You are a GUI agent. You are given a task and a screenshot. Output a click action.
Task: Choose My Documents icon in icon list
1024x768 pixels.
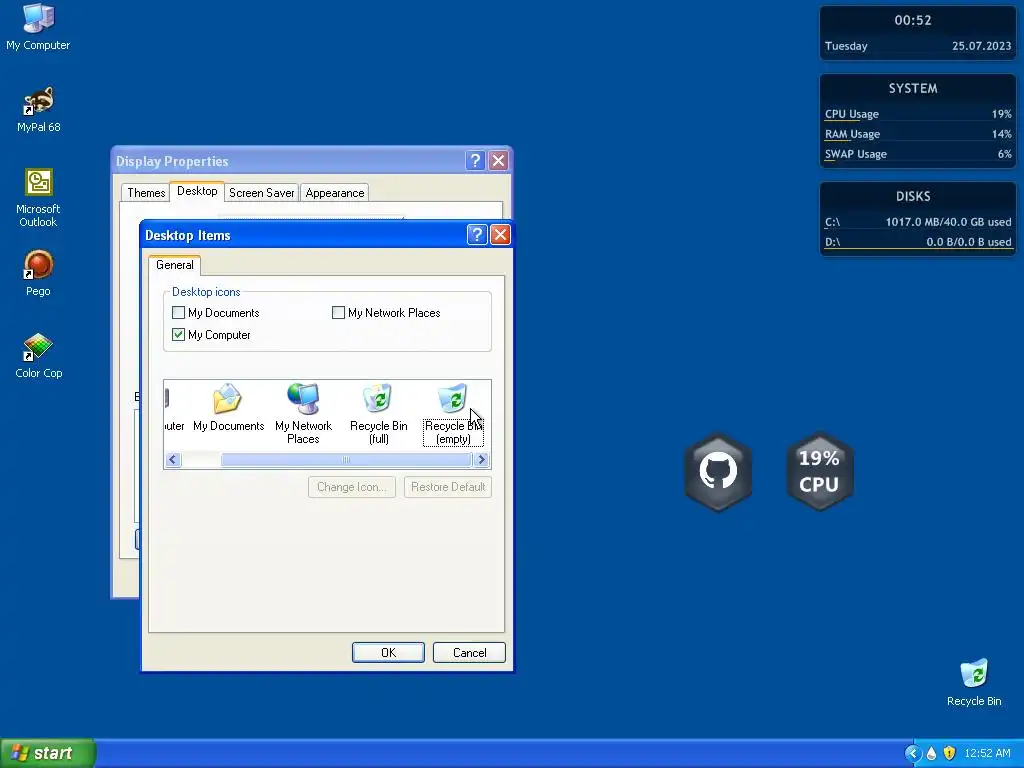click(228, 408)
